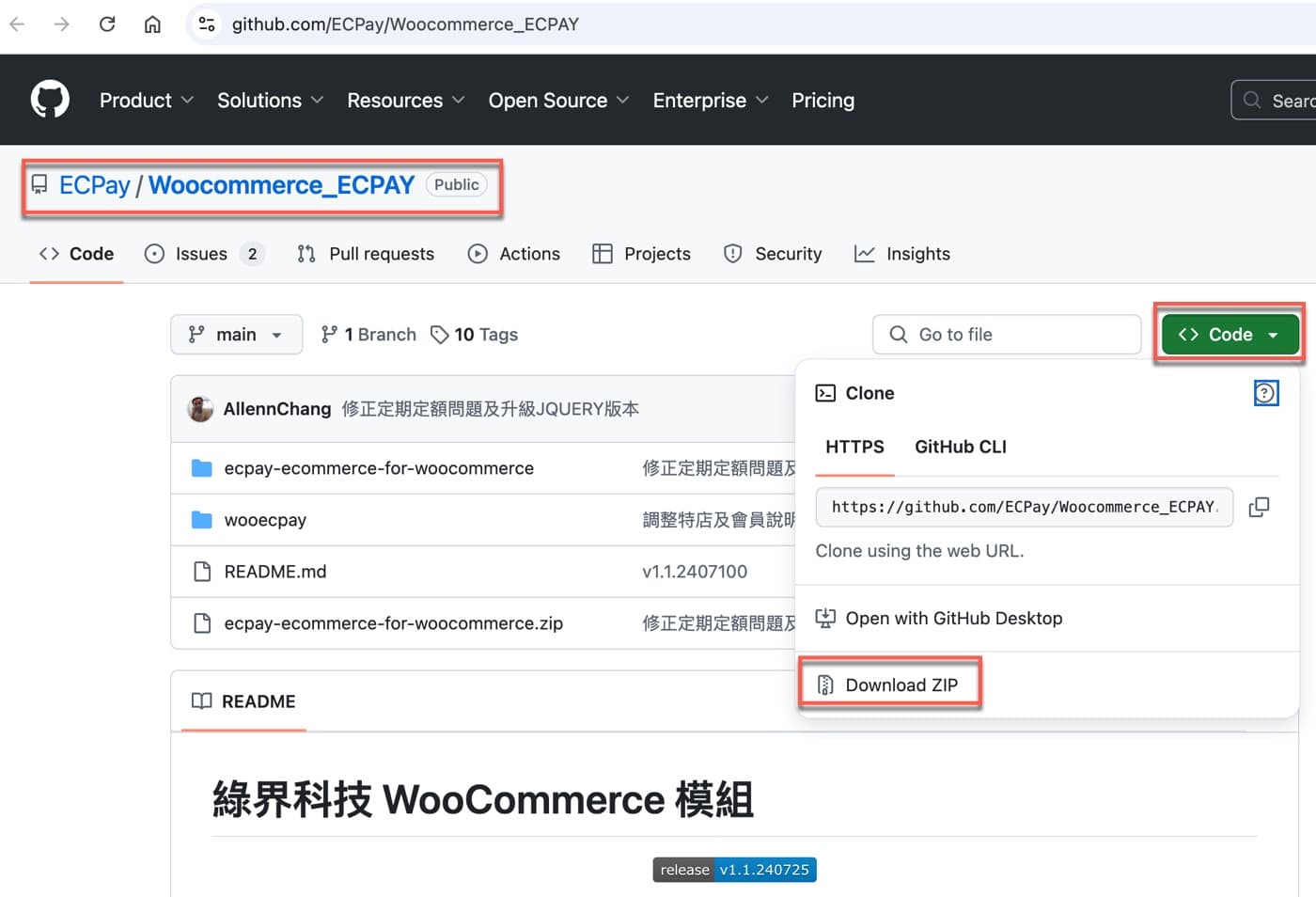Click the zip file icon beside Download ZIP
This screenshot has height=897, width=1316.
[825, 685]
